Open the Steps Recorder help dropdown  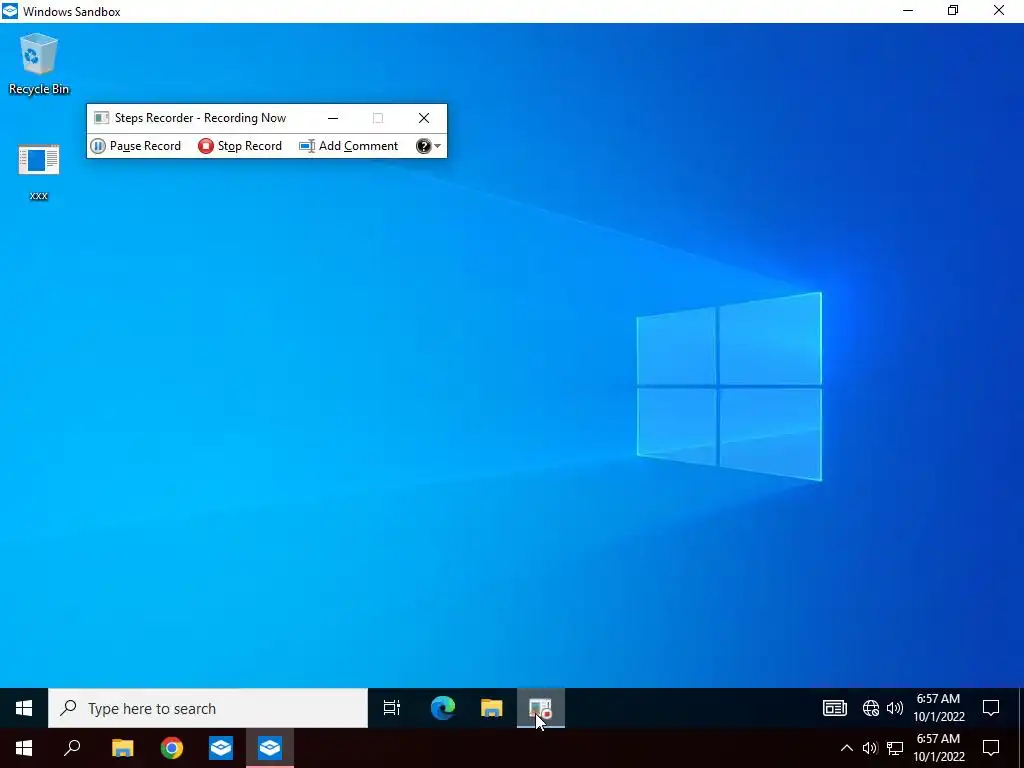(428, 146)
